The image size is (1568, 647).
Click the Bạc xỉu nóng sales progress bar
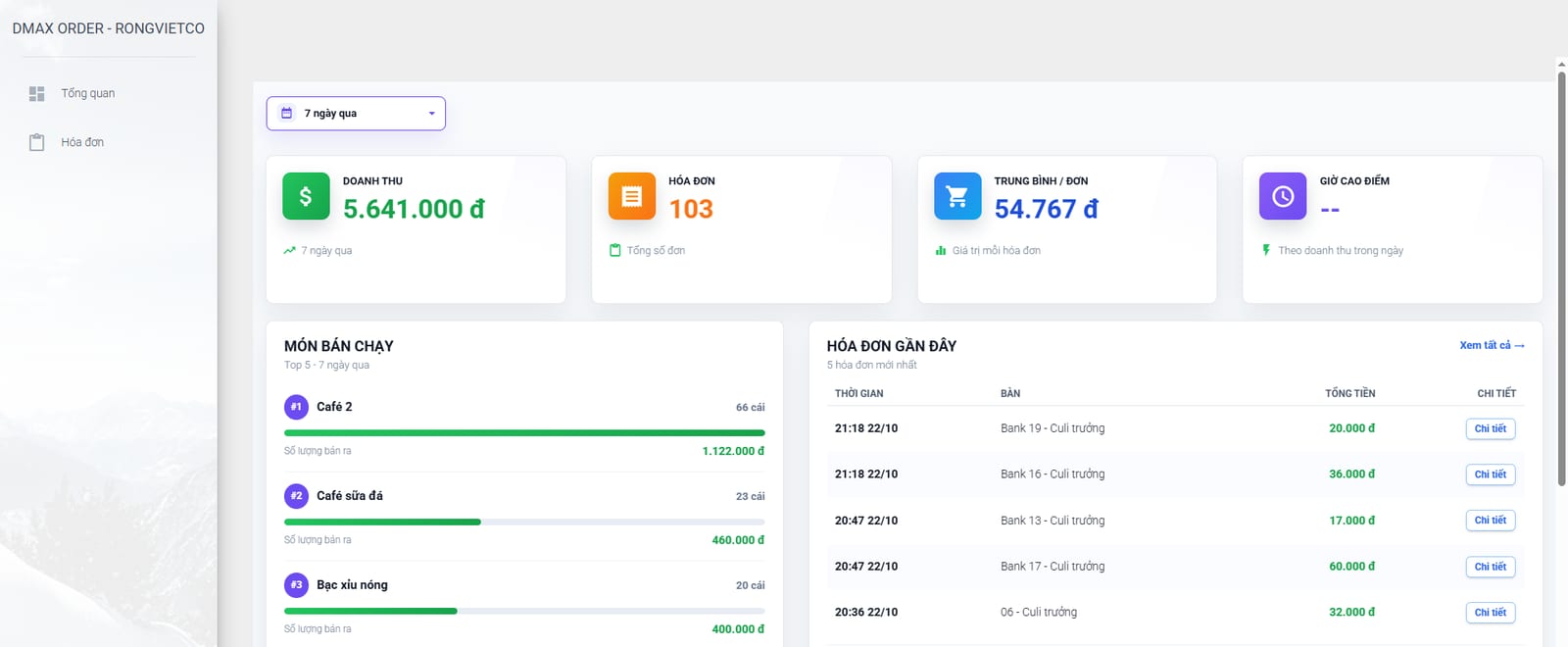pos(524,611)
